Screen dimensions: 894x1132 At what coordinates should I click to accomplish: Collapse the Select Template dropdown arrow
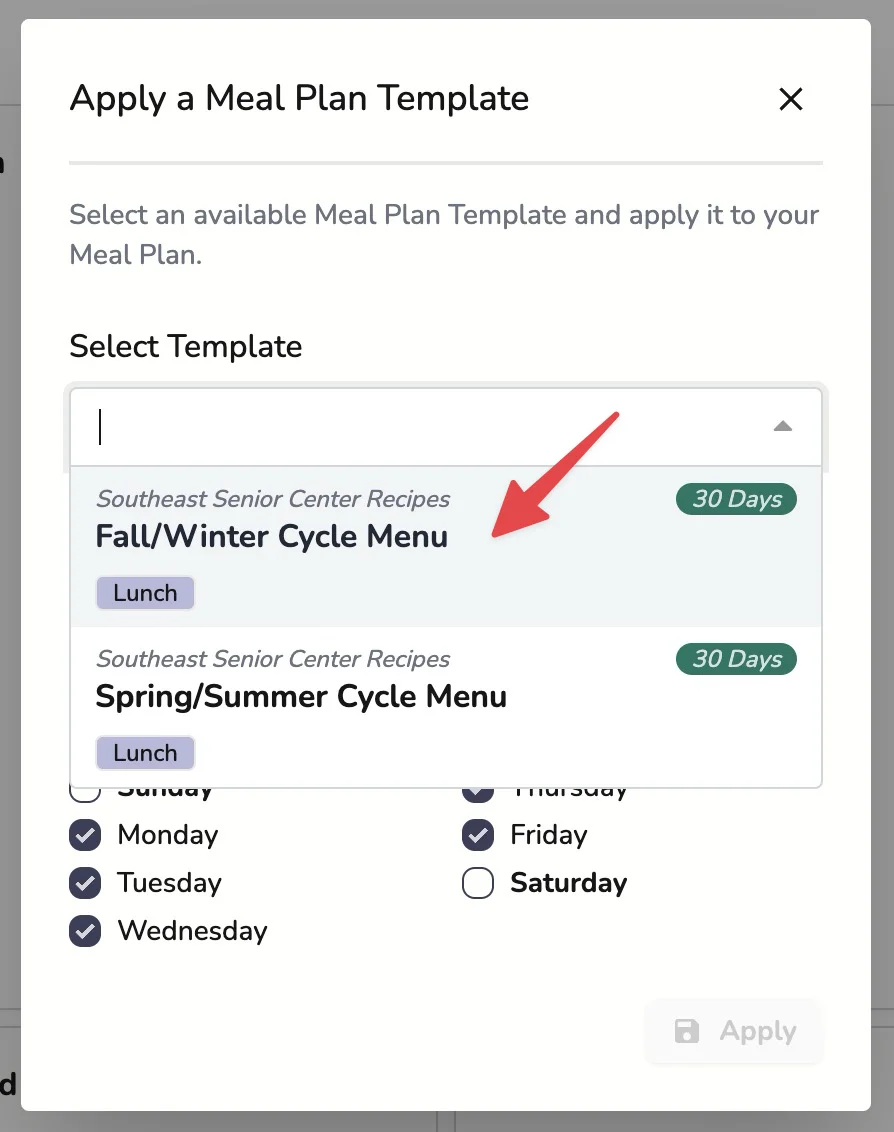pyautogui.click(x=783, y=427)
